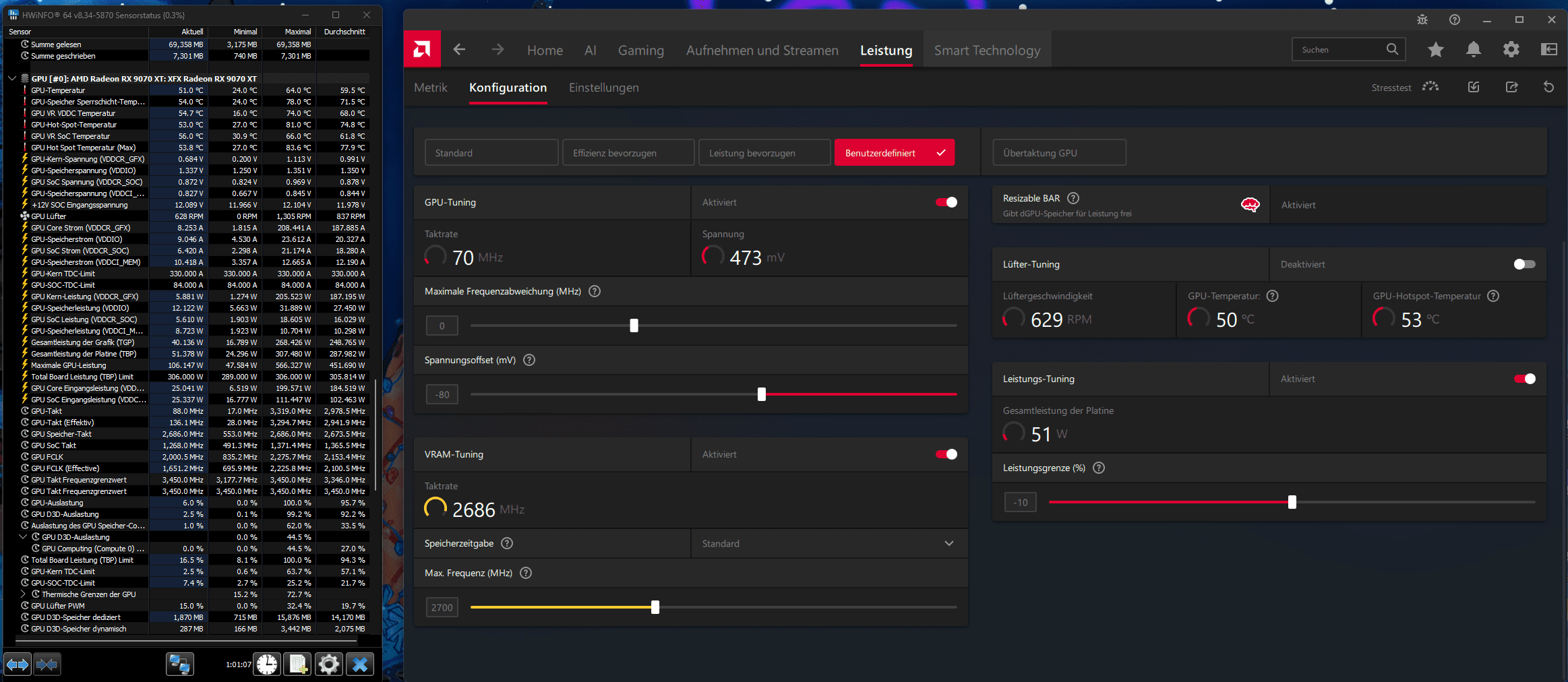Click HWiNFO blue X close sensors button
Screen dimensions: 1568x682
[x=360, y=664]
